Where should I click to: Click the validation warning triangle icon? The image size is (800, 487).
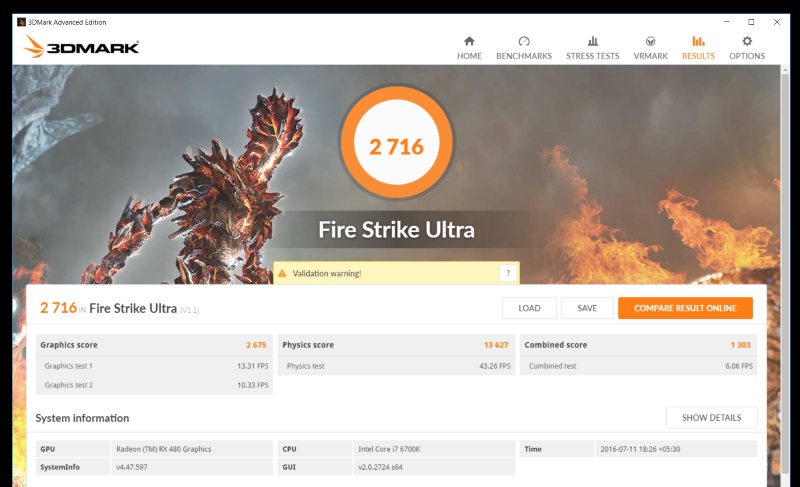click(x=282, y=273)
